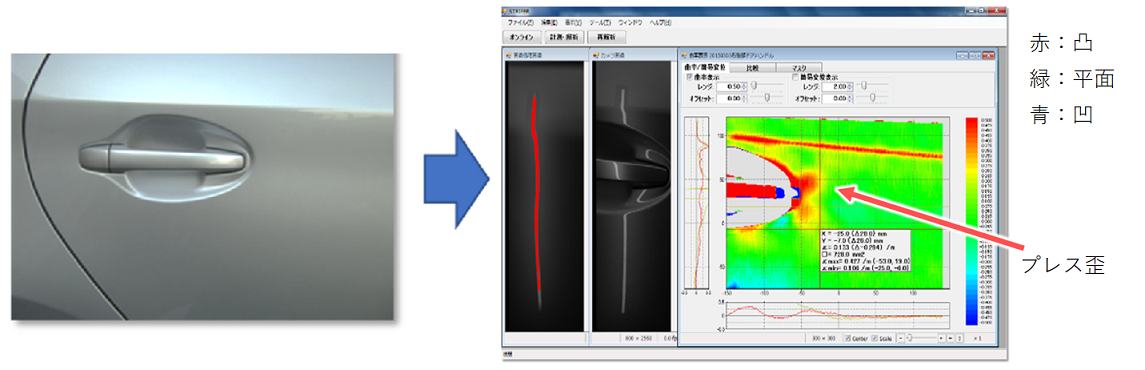The height and width of the screenshot is (370, 1145).
Task: Click the zoom-in arrow button right of zoom slider
Action: 941,338
